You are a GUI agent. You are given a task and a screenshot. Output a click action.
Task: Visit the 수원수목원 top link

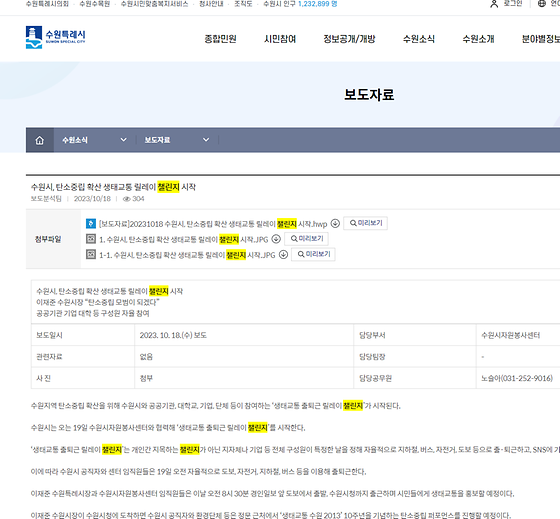click(x=95, y=4)
